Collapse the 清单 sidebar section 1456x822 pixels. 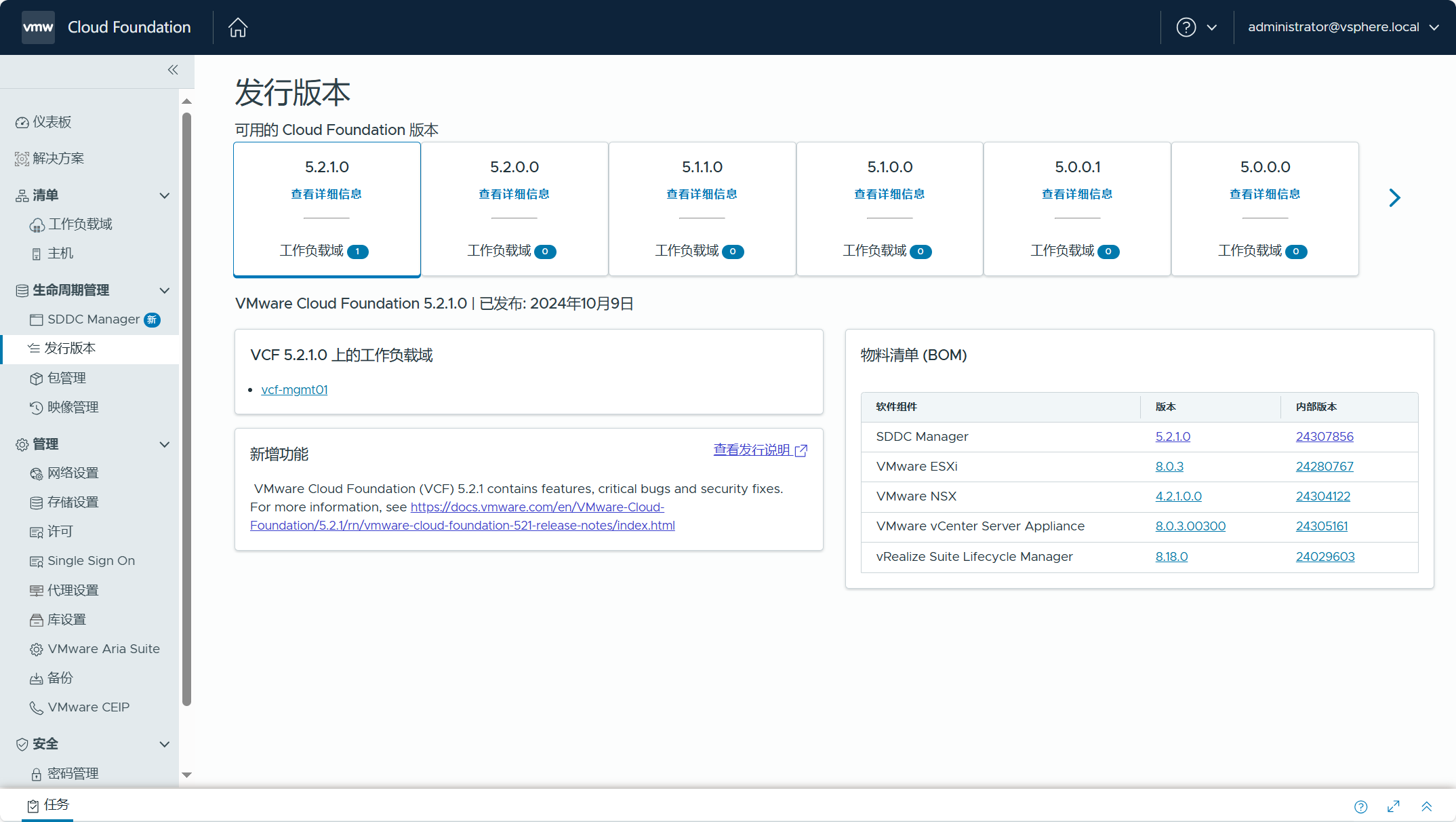tap(164, 195)
